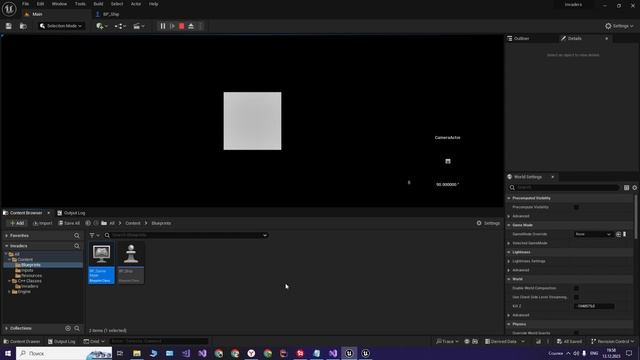
Task: Open the Build menu
Action: [98, 4]
